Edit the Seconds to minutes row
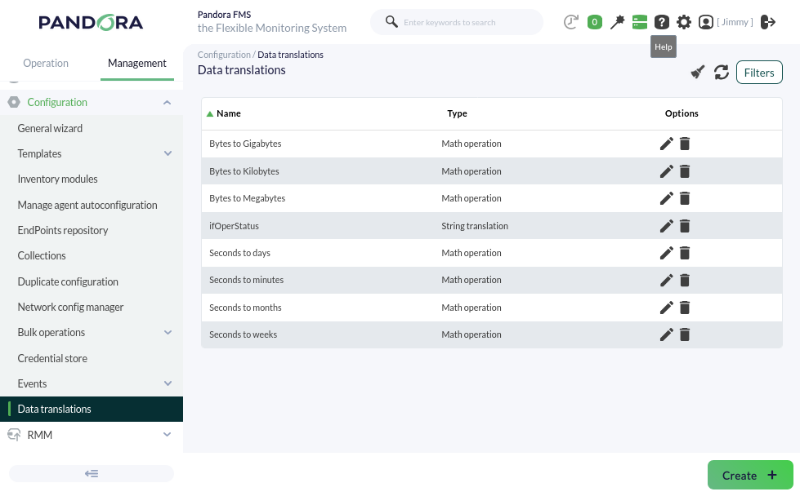This screenshot has height=496, width=800. [666, 280]
